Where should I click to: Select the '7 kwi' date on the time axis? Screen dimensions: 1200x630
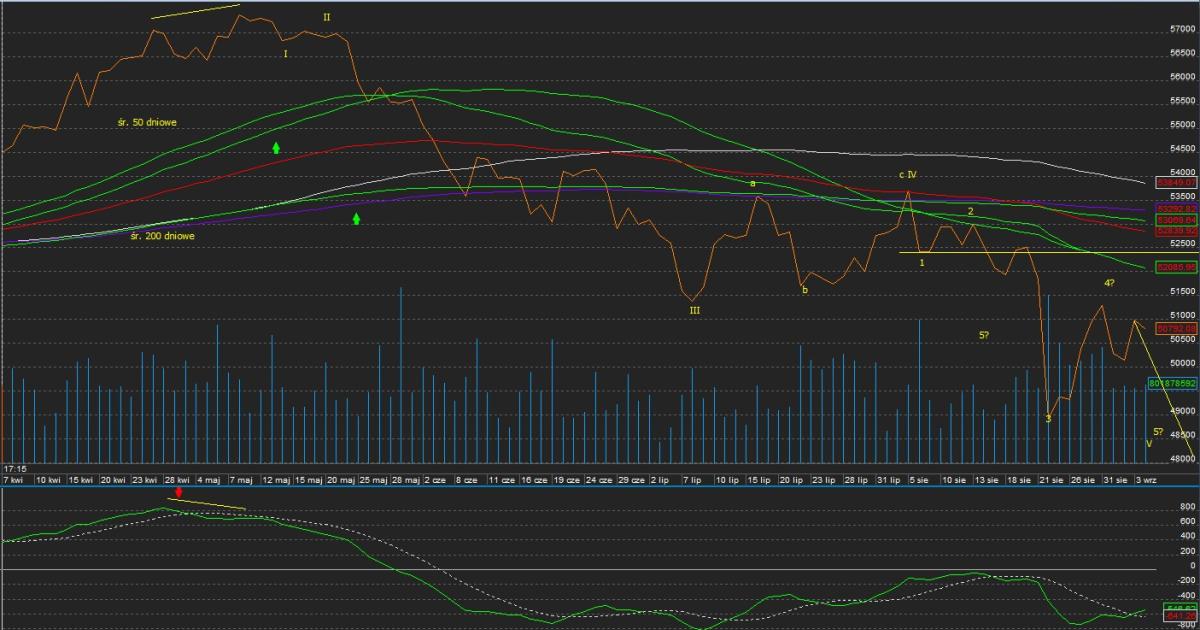16,480
